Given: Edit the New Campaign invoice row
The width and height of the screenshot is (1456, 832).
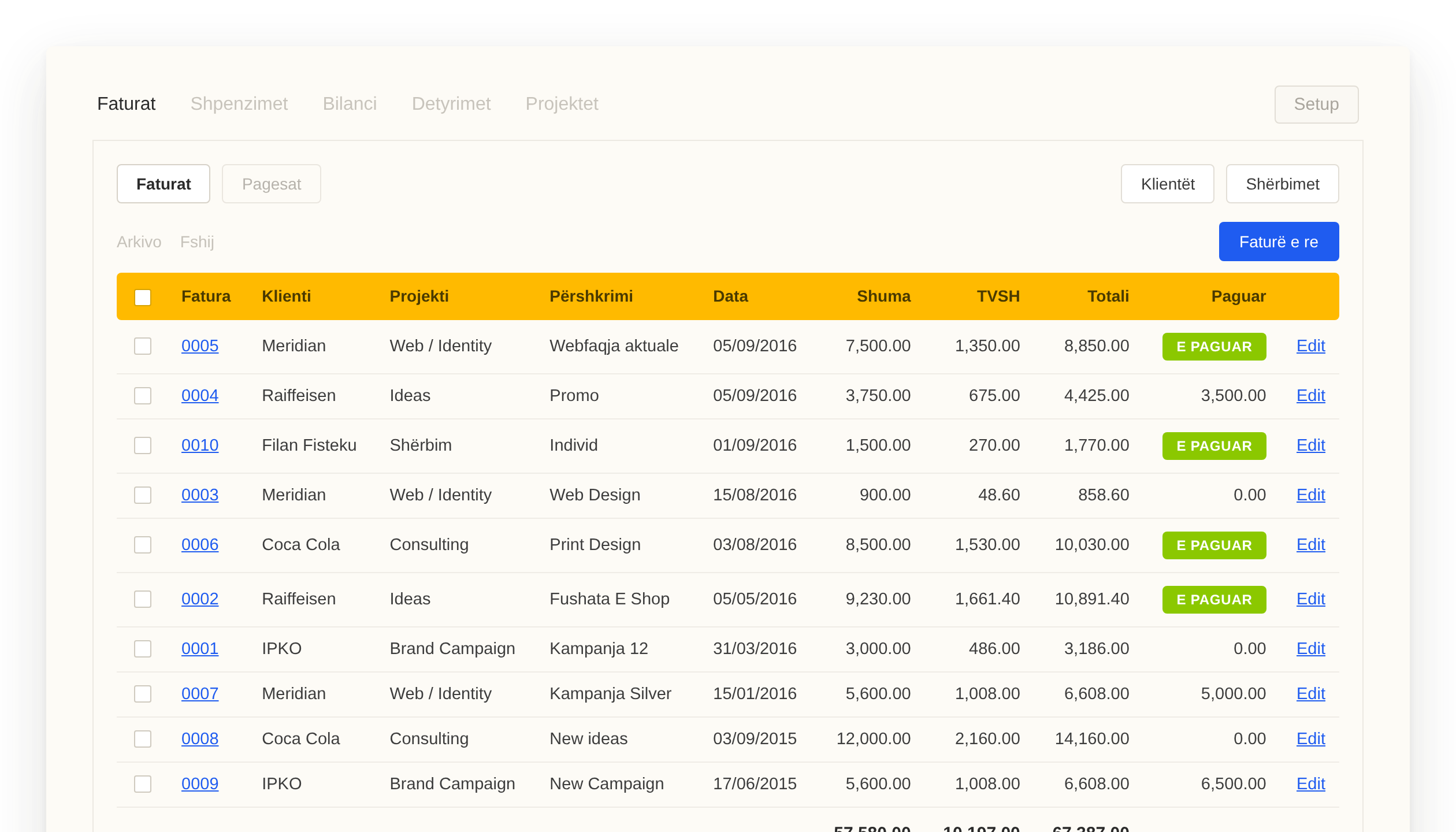Looking at the screenshot, I should (1311, 783).
